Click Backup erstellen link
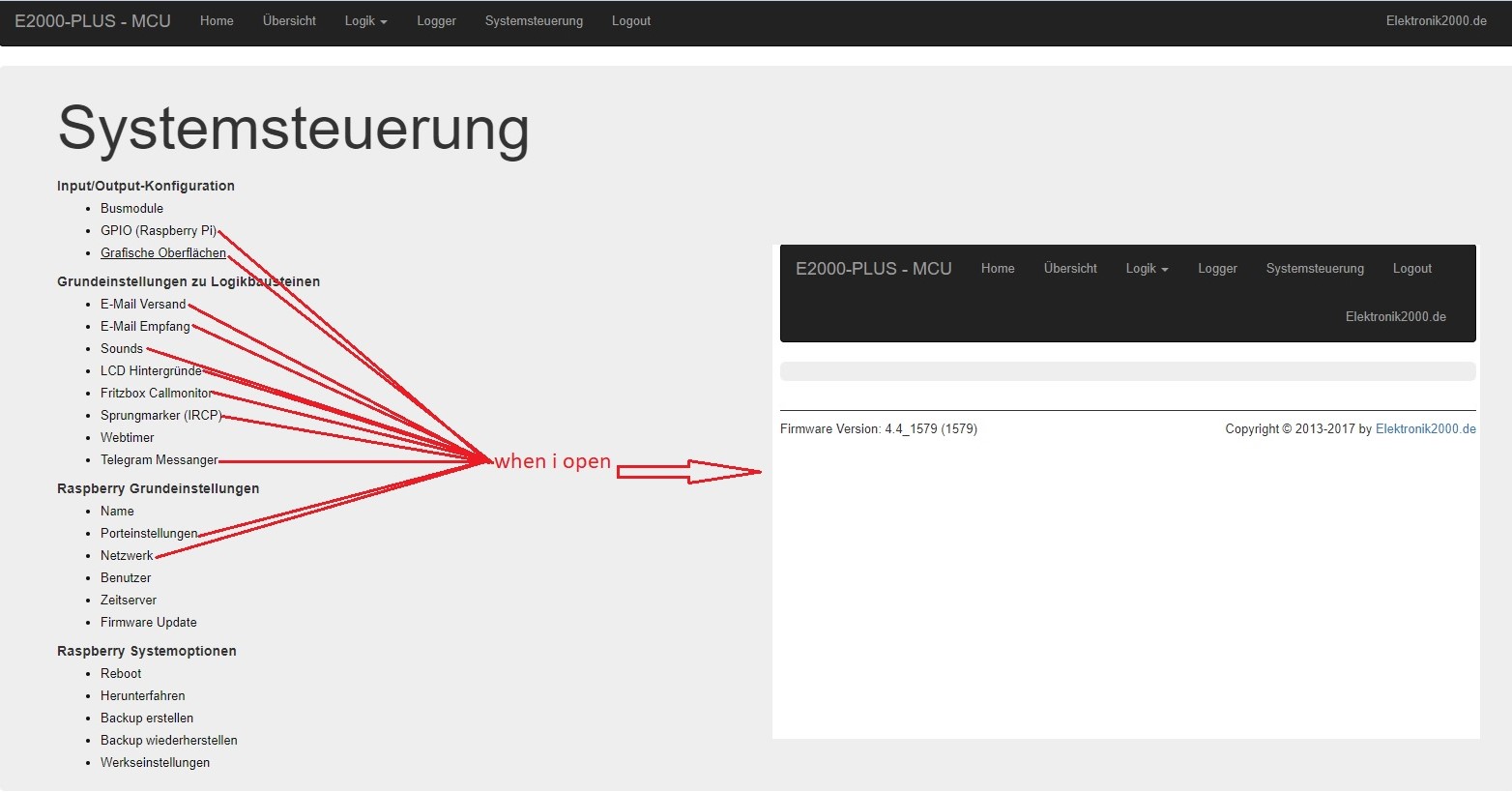This screenshot has height=792, width=1512. pos(146,719)
